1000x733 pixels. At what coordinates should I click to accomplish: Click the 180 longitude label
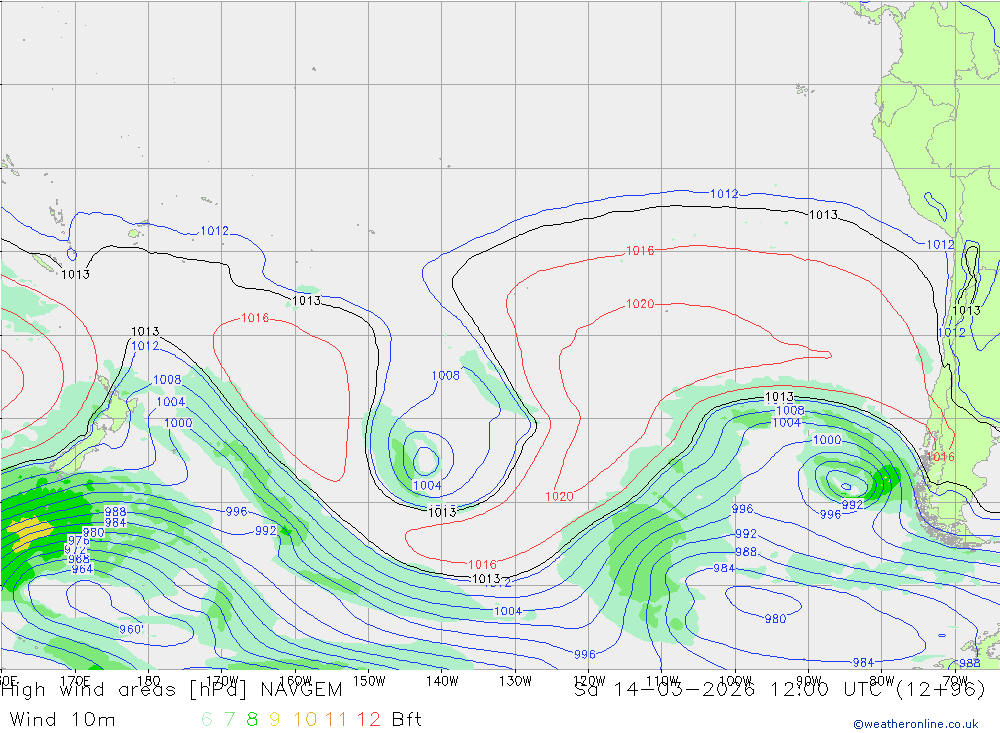pos(149,681)
